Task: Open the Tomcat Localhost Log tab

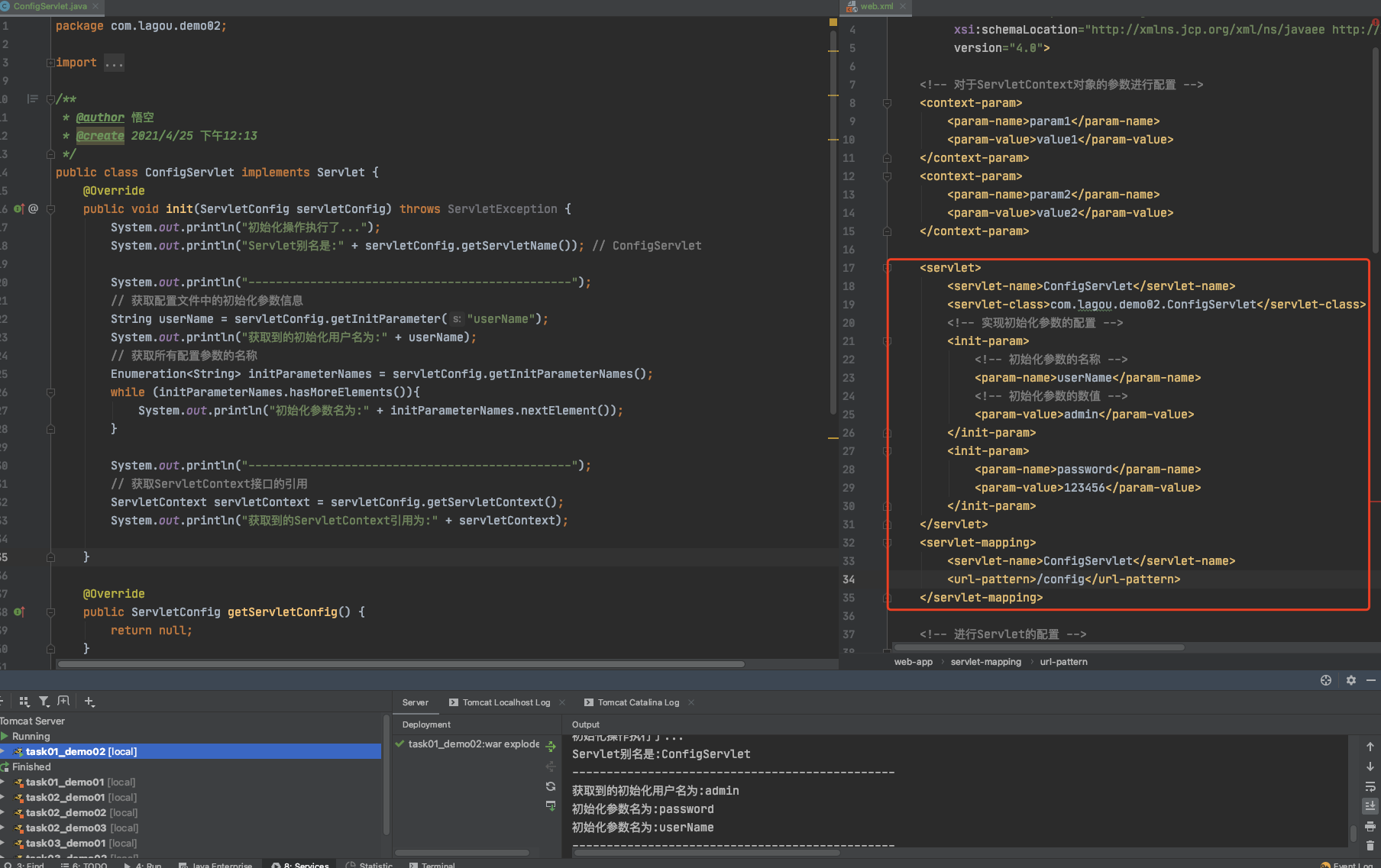Action: (x=500, y=702)
